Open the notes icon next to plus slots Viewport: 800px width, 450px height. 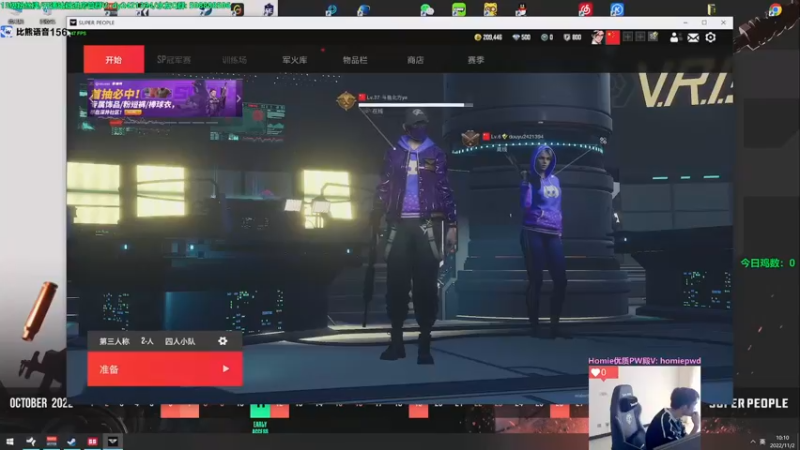pos(653,37)
